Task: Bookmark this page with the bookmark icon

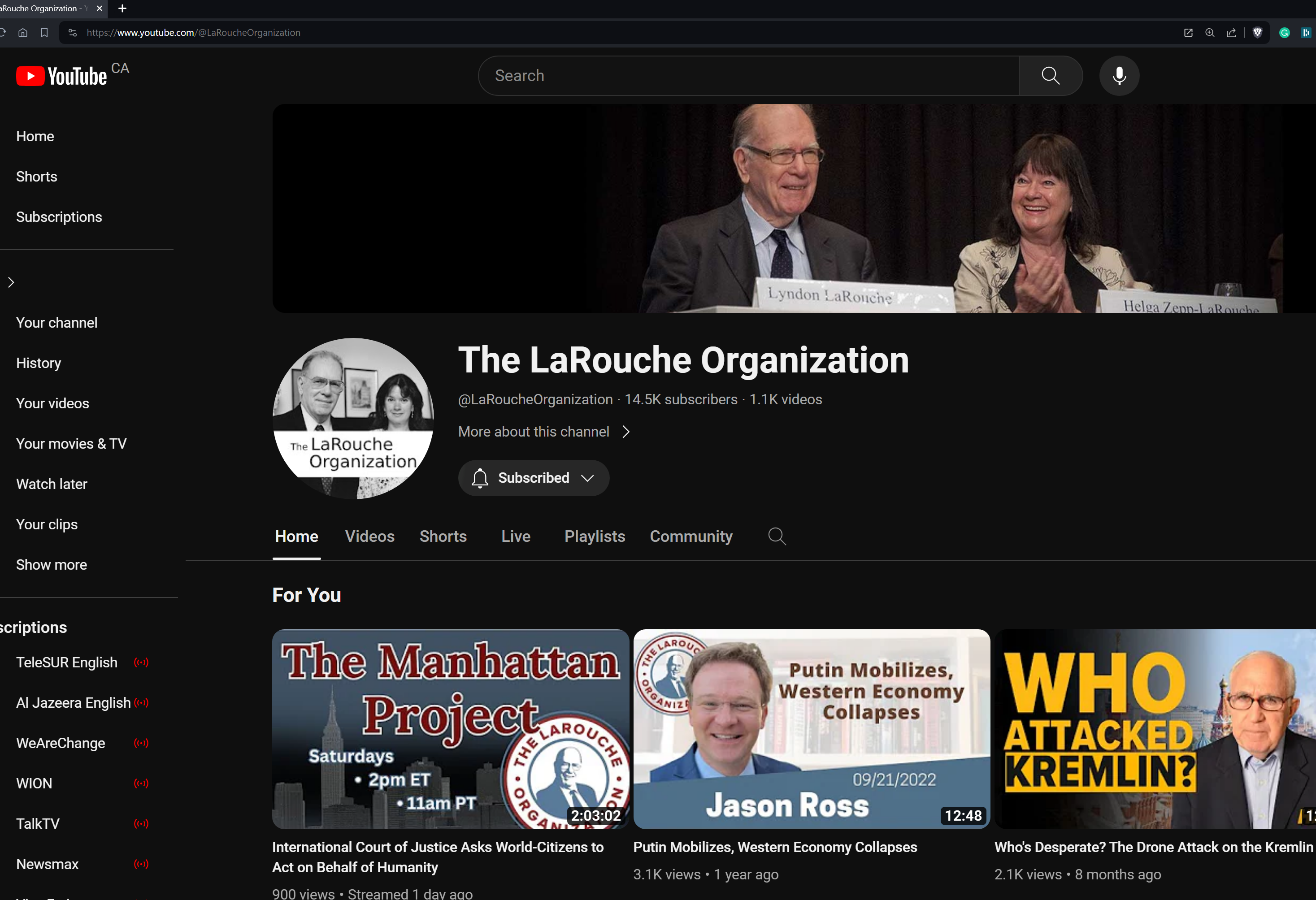Action: tap(44, 33)
